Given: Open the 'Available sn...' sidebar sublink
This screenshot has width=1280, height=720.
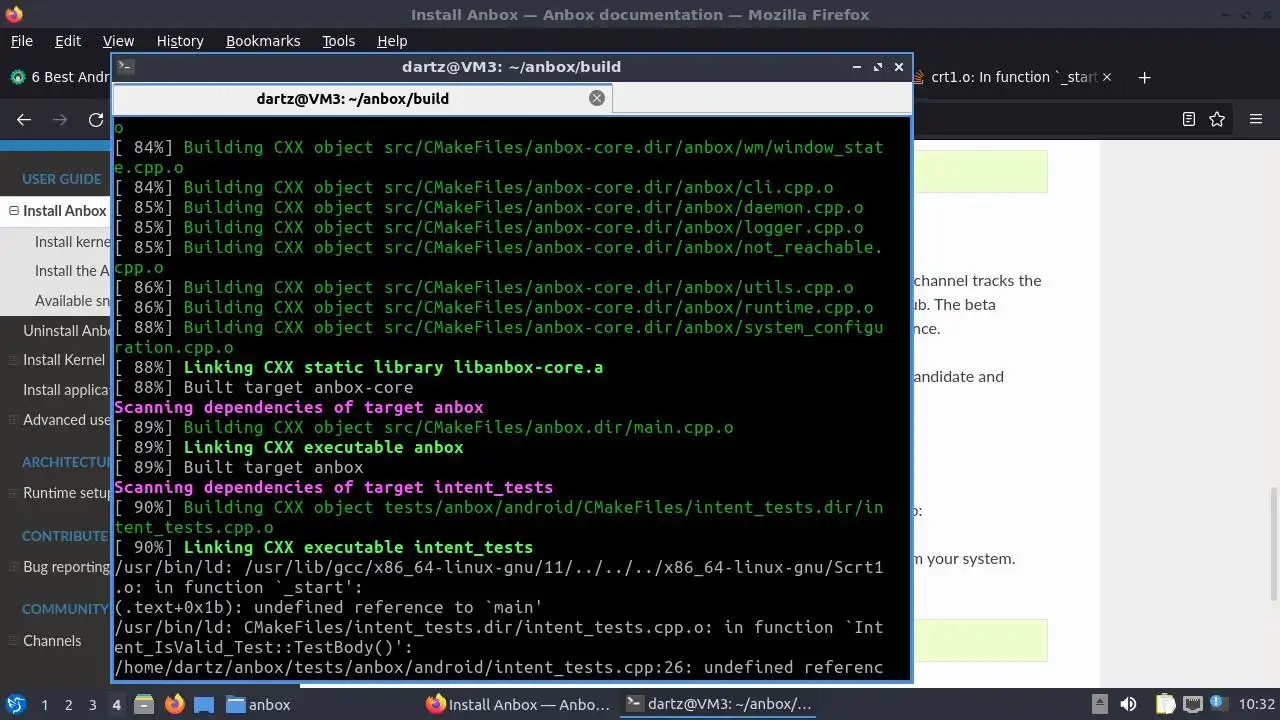Looking at the screenshot, I should pos(73,300).
